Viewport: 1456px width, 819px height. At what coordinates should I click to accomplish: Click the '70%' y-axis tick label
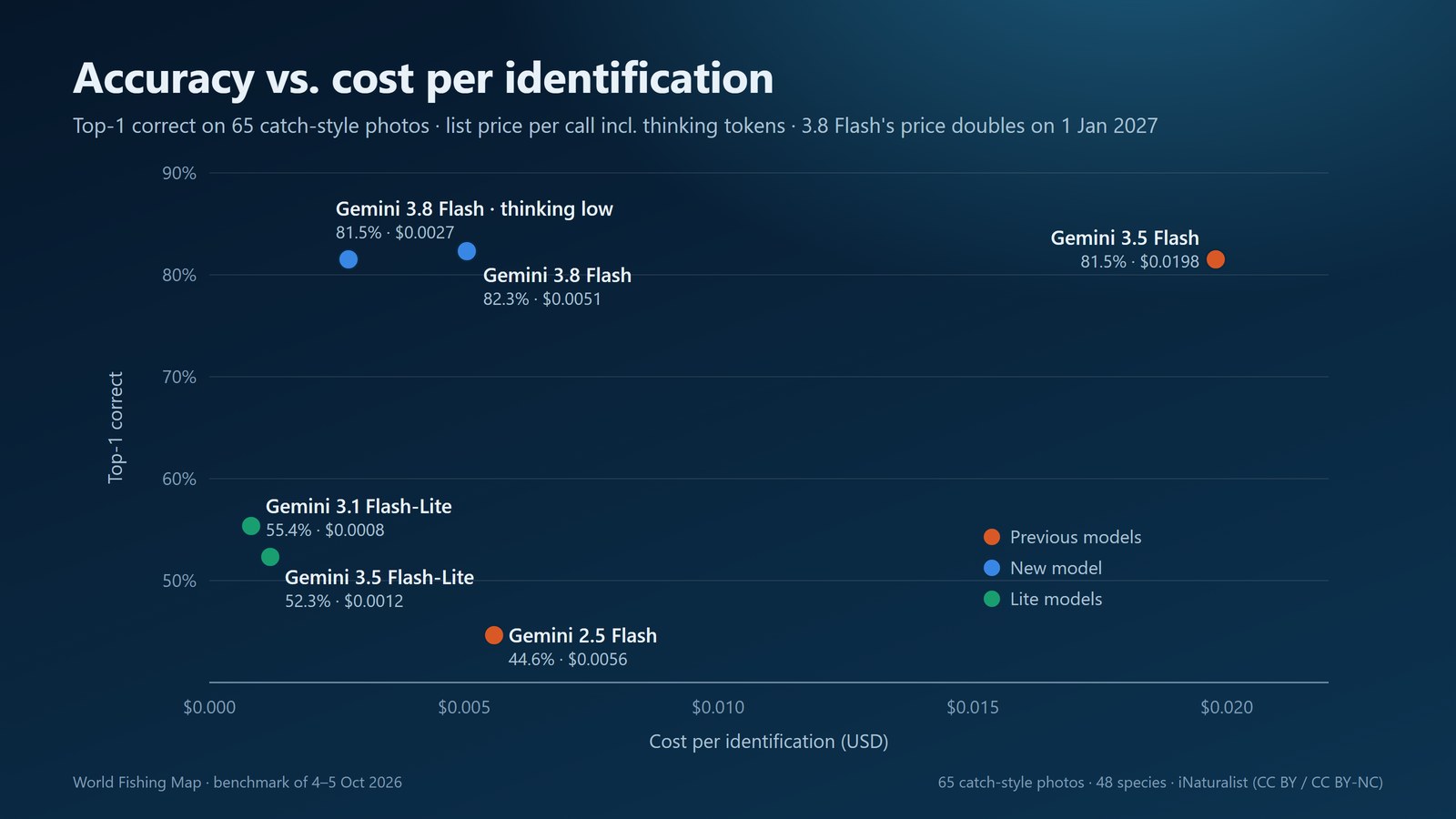pyautogui.click(x=179, y=377)
